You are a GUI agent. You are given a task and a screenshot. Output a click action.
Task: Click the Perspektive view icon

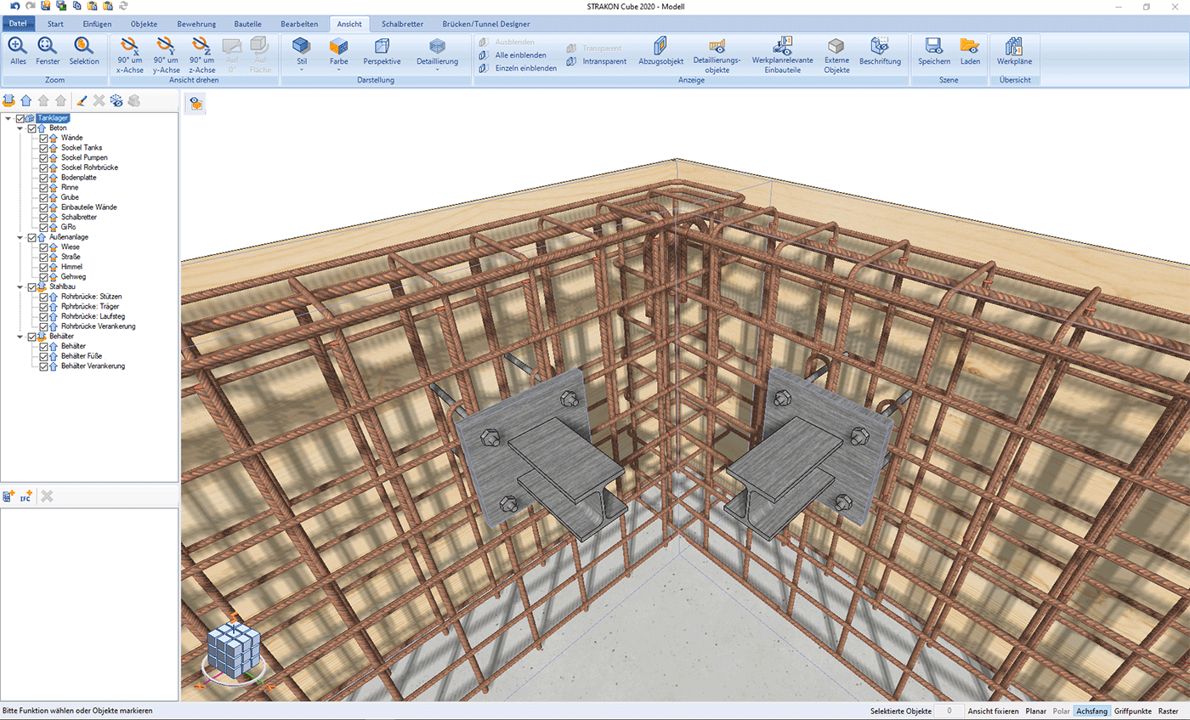[381, 48]
